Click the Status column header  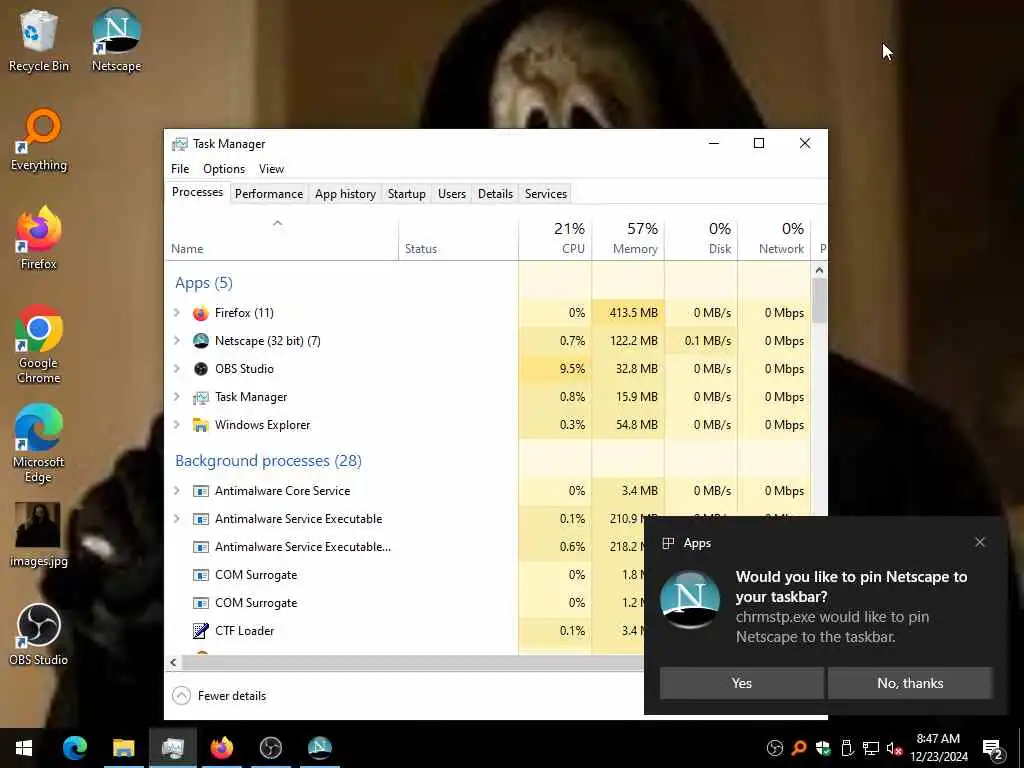click(x=458, y=240)
